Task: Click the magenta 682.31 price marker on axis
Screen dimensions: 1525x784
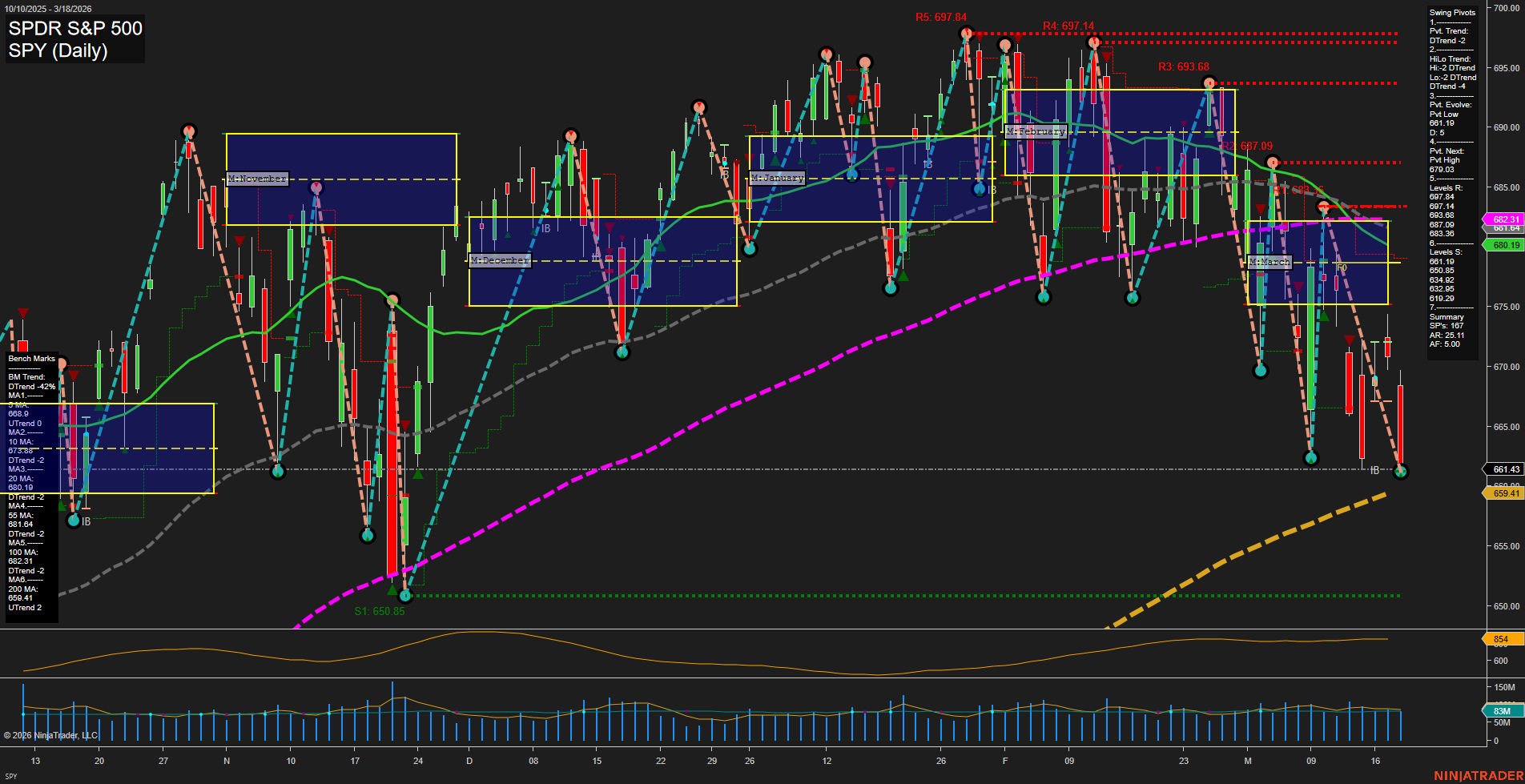Action: (x=1505, y=219)
